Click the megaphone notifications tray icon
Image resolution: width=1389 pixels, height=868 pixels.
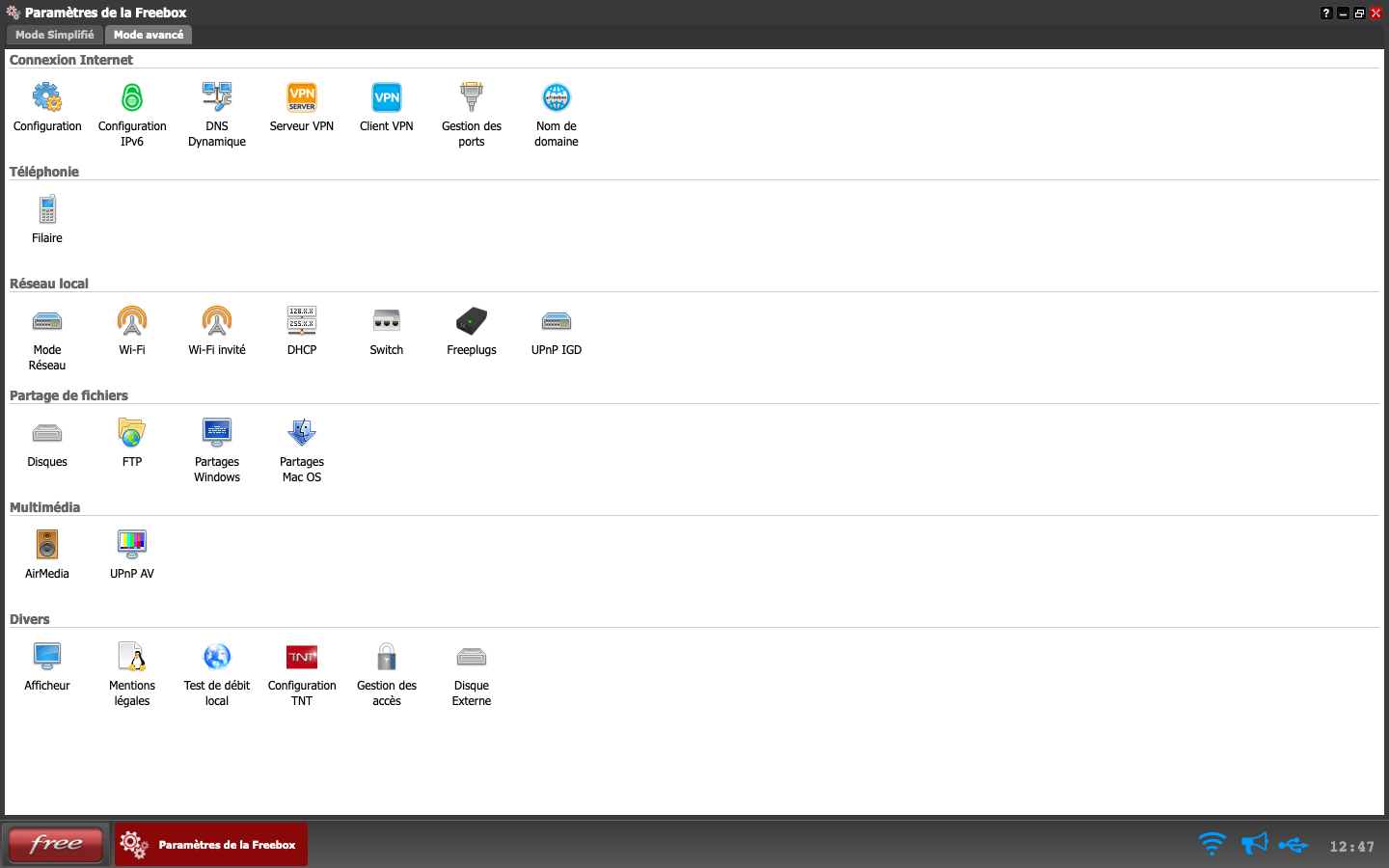click(1254, 845)
